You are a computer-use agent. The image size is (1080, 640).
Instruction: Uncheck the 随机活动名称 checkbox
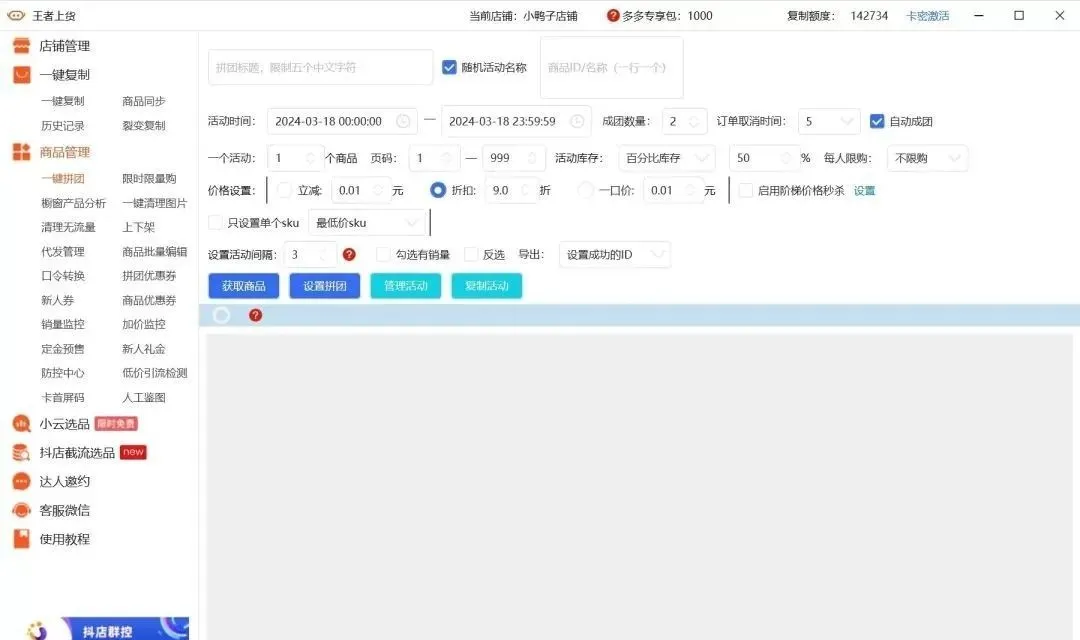tap(450, 68)
